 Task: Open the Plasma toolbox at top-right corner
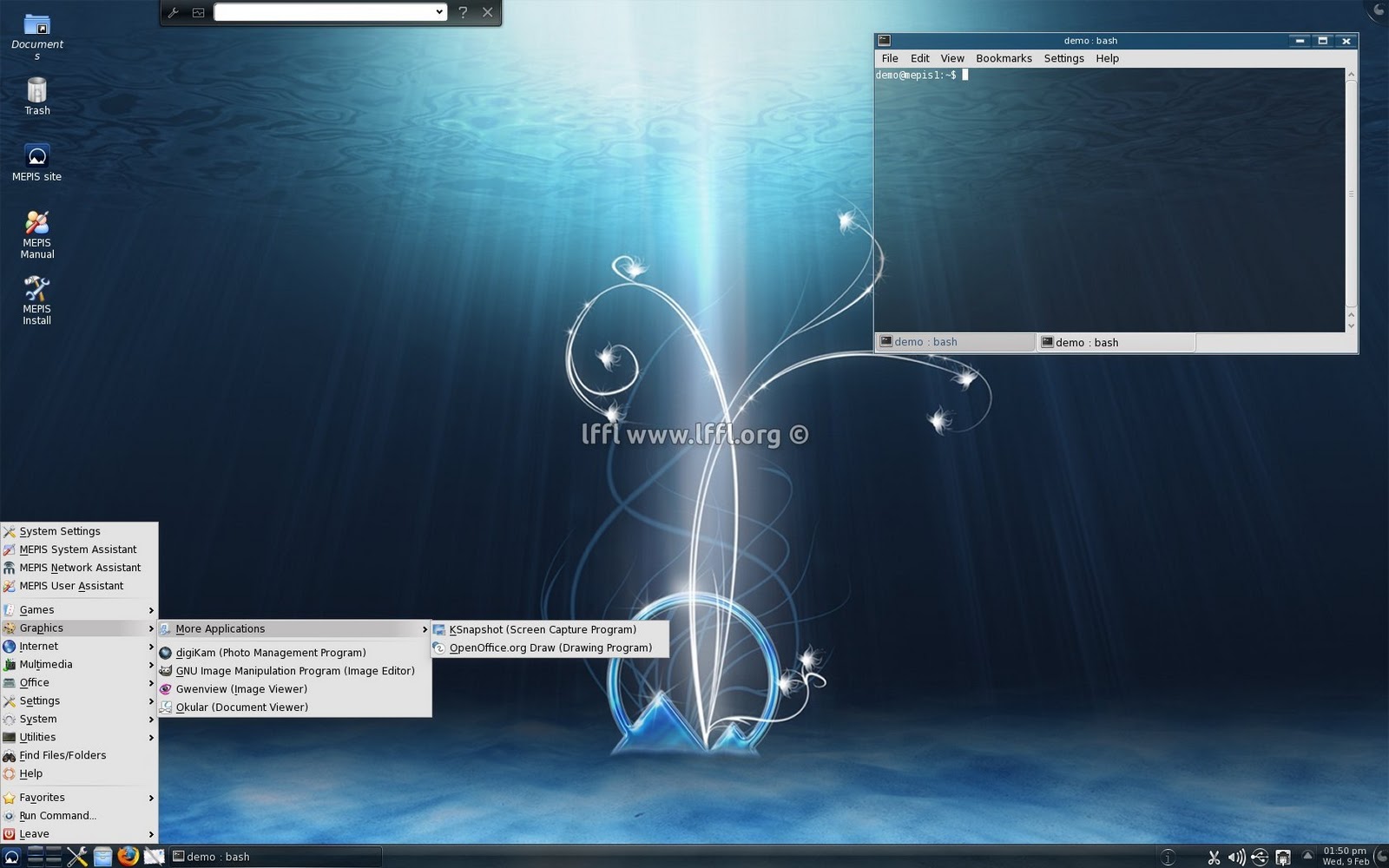click(x=1379, y=10)
